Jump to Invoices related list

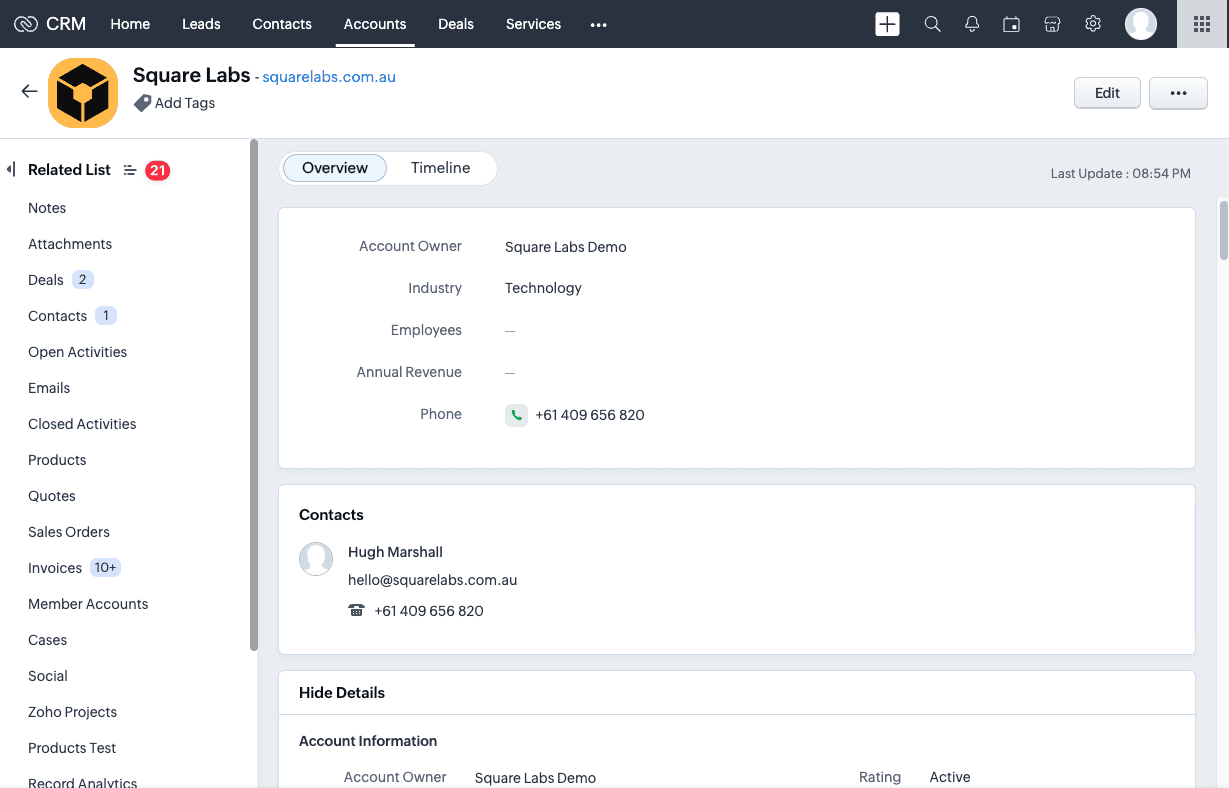[x=55, y=568]
